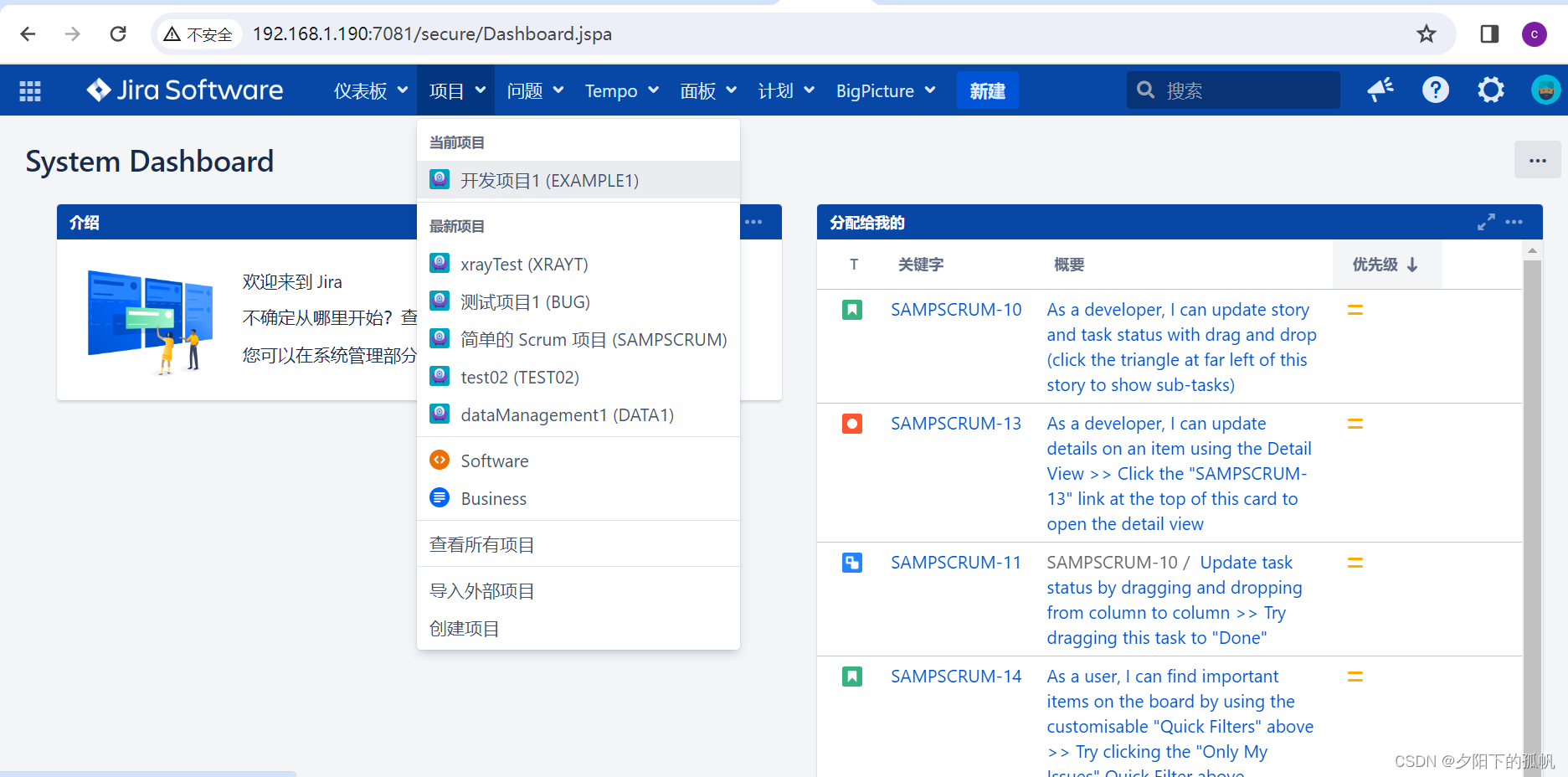
Task: Select test02 (TEST02) project
Action: (578, 377)
